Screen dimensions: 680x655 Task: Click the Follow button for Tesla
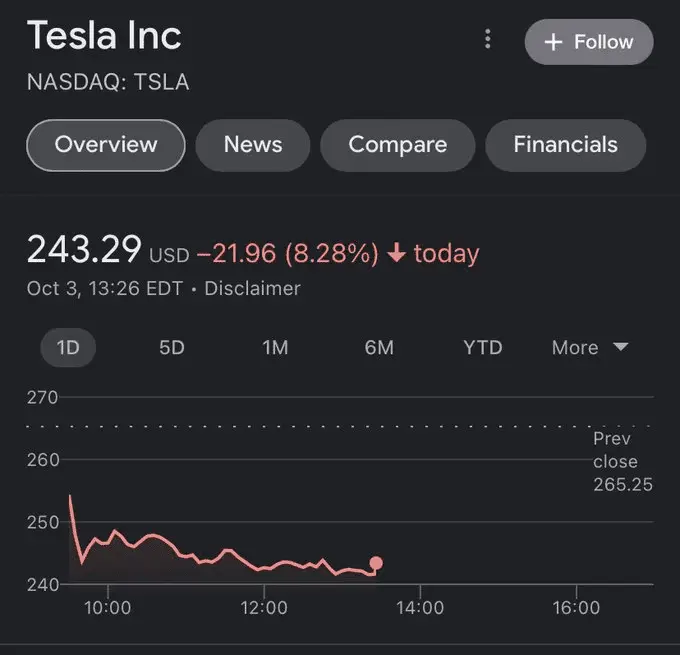(589, 42)
